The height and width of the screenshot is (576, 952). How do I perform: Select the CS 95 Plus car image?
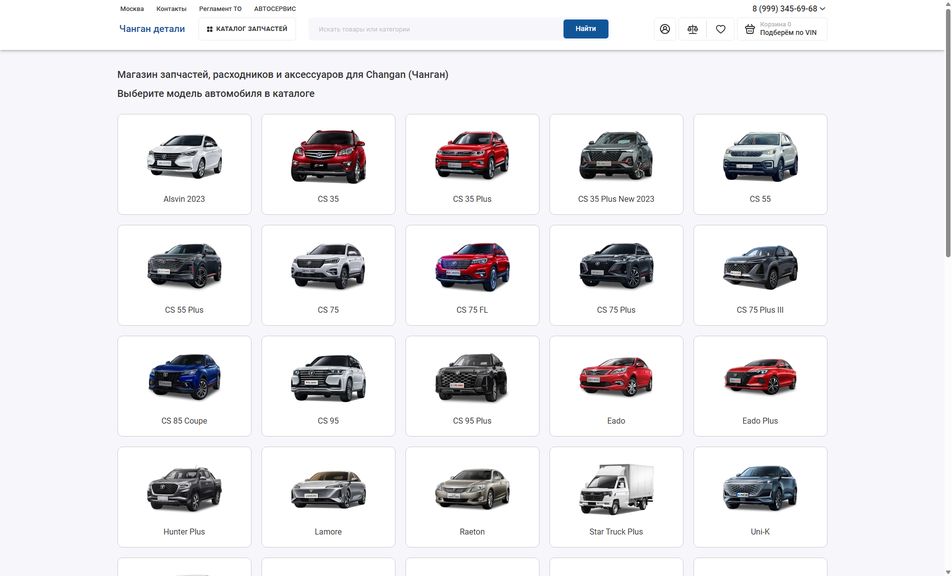(472, 378)
